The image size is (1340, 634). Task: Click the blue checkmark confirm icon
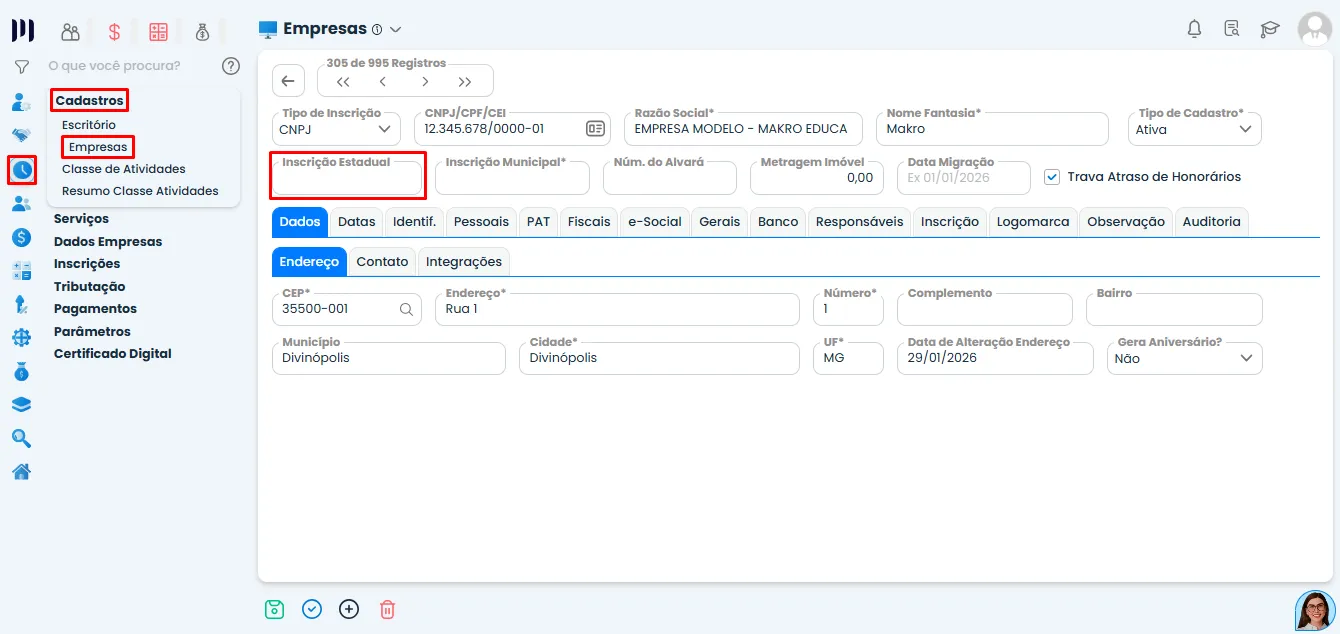point(311,609)
